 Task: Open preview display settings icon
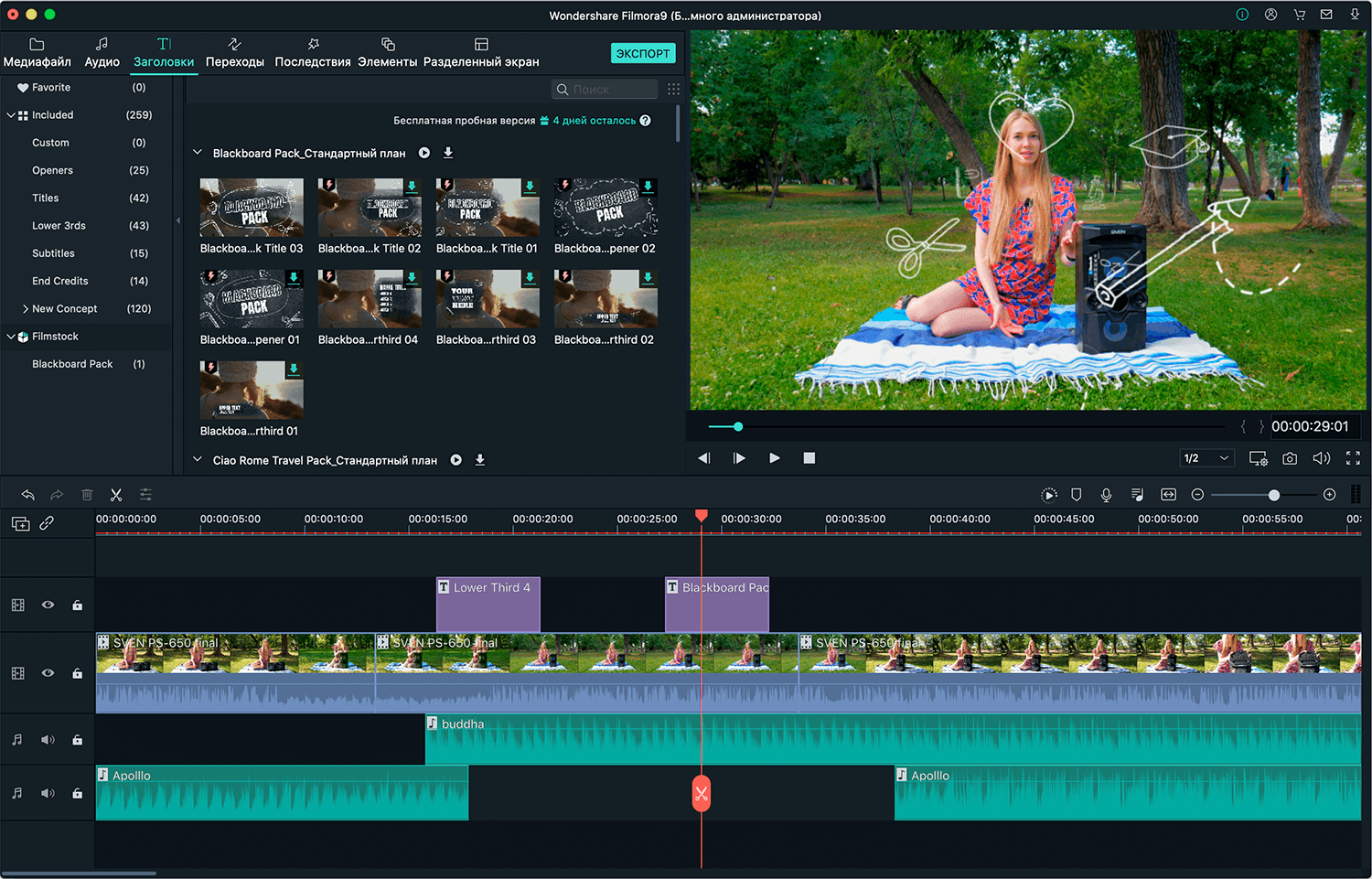pyautogui.click(x=1259, y=458)
